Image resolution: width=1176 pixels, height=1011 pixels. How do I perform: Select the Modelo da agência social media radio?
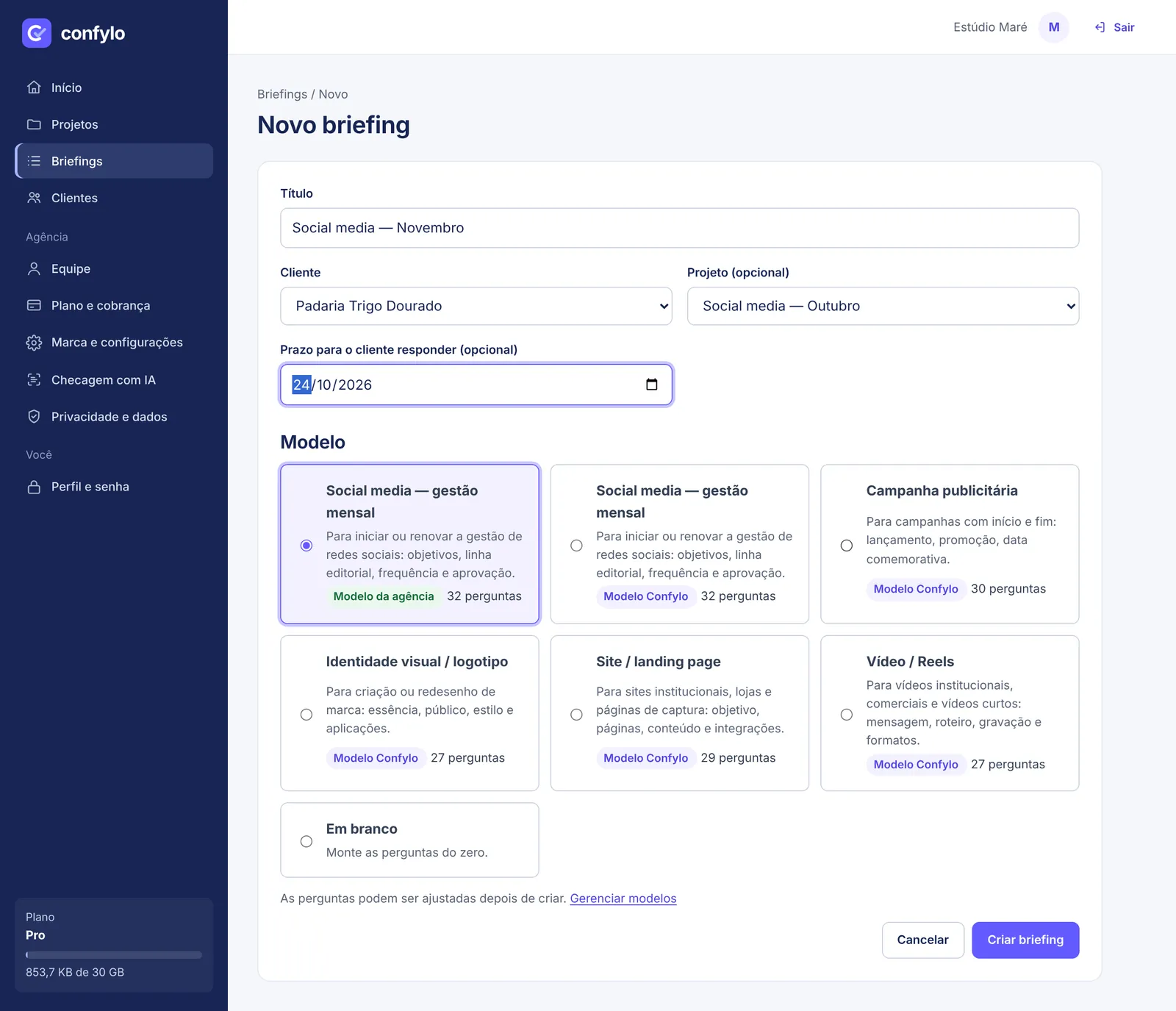pyautogui.click(x=306, y=546)
